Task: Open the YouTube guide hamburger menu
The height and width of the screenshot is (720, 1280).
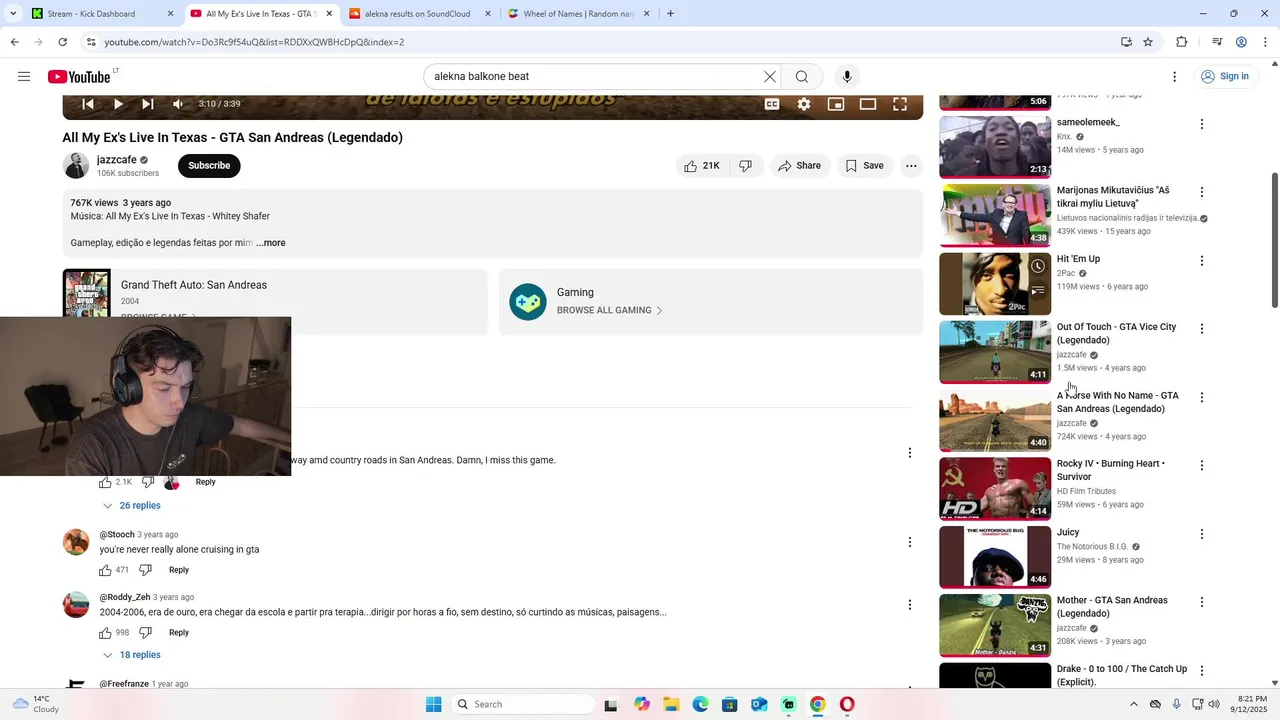Action: click(x=24, y=77)
